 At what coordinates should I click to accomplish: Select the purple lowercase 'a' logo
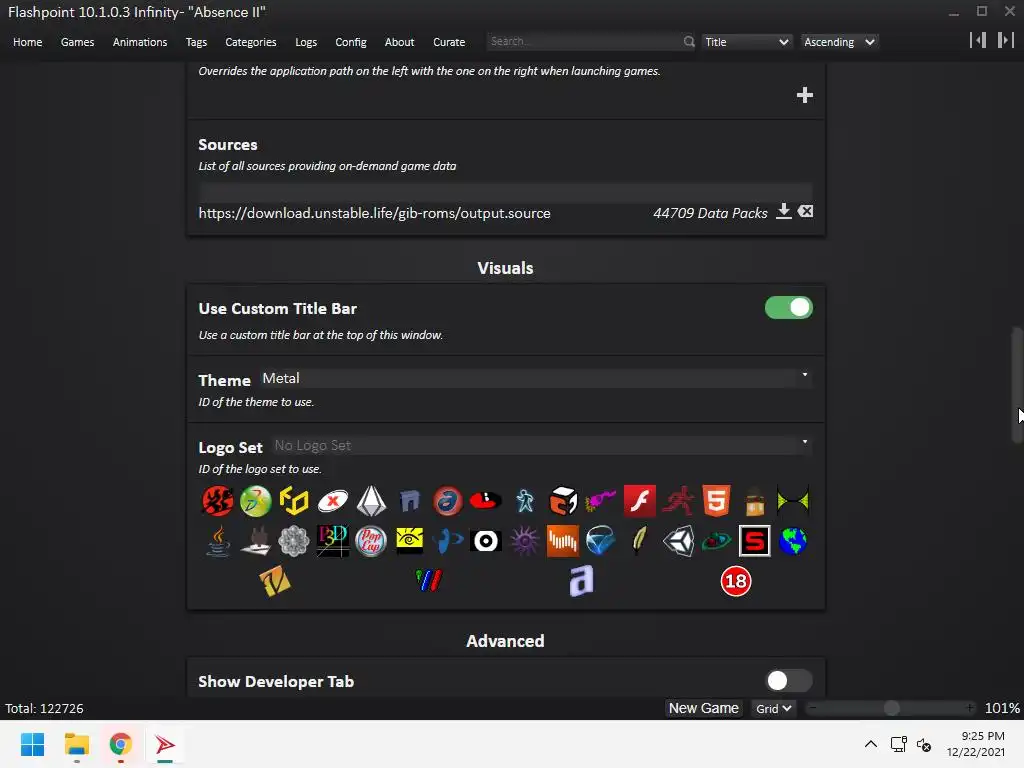581,581
